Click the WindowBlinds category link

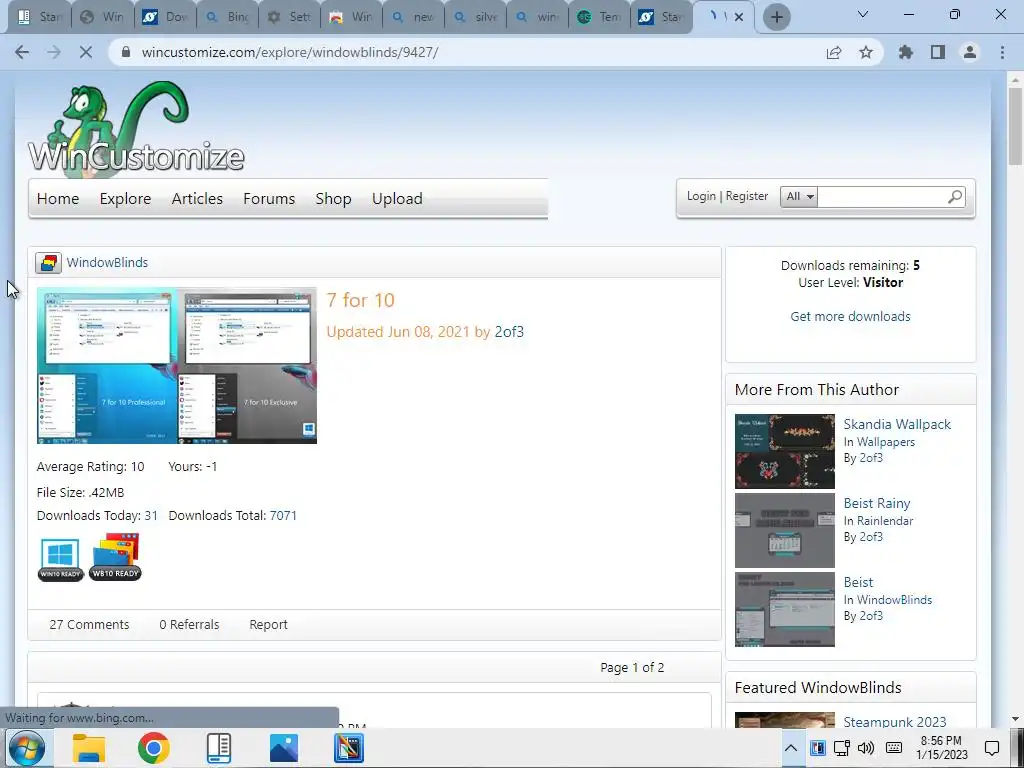pyautogui.click(x=107, y=263)
